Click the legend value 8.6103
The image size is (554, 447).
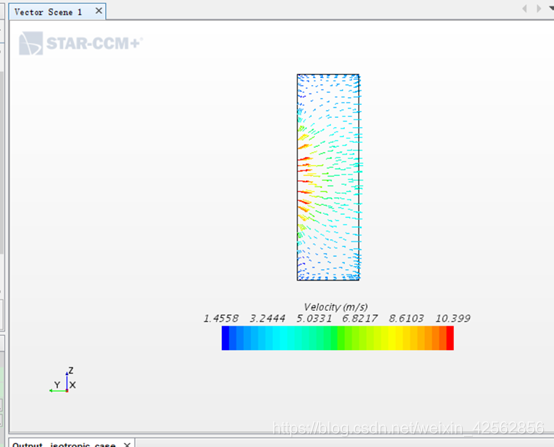406,319
